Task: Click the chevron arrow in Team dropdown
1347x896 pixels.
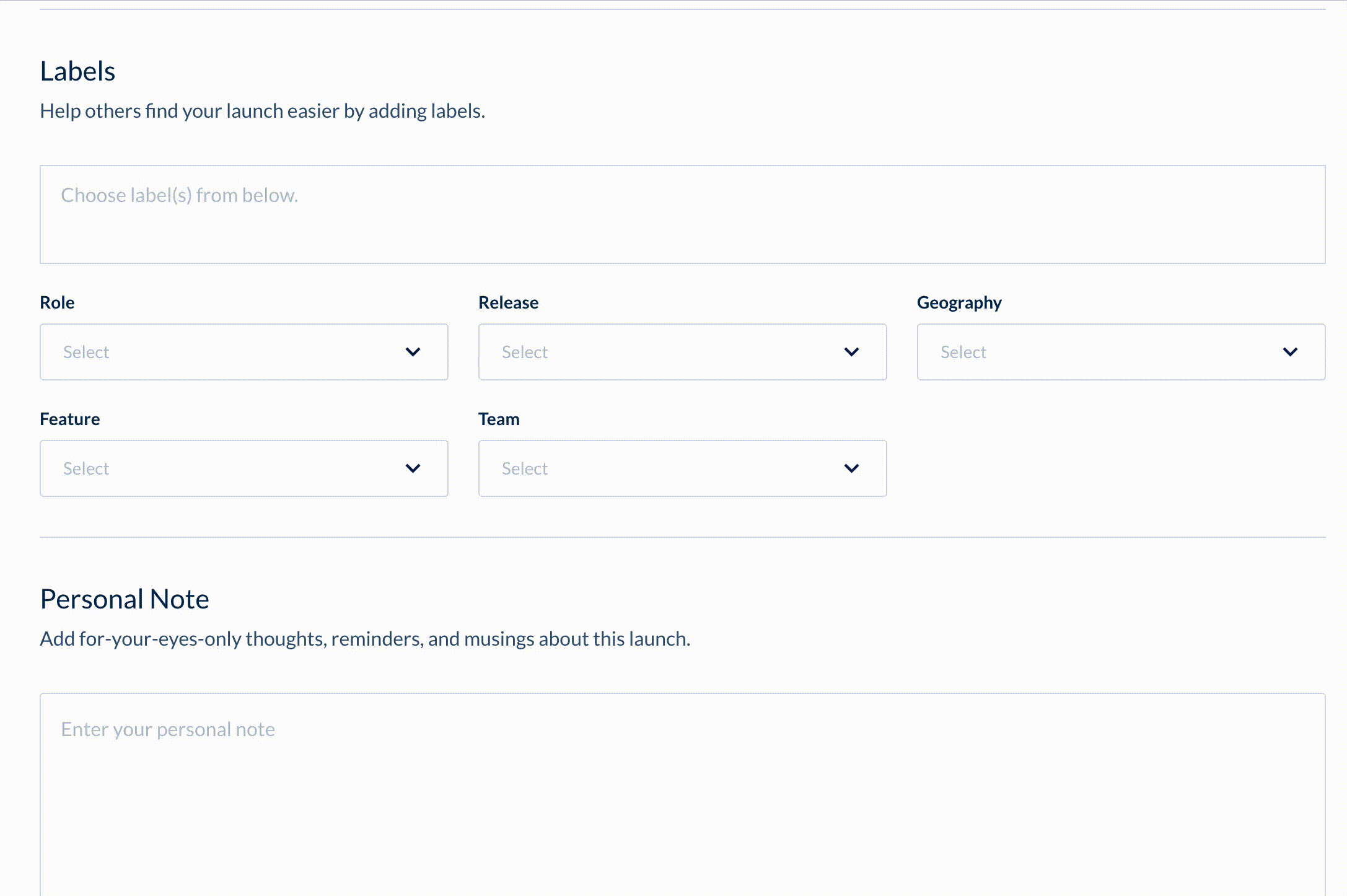Action: (851, 468)
